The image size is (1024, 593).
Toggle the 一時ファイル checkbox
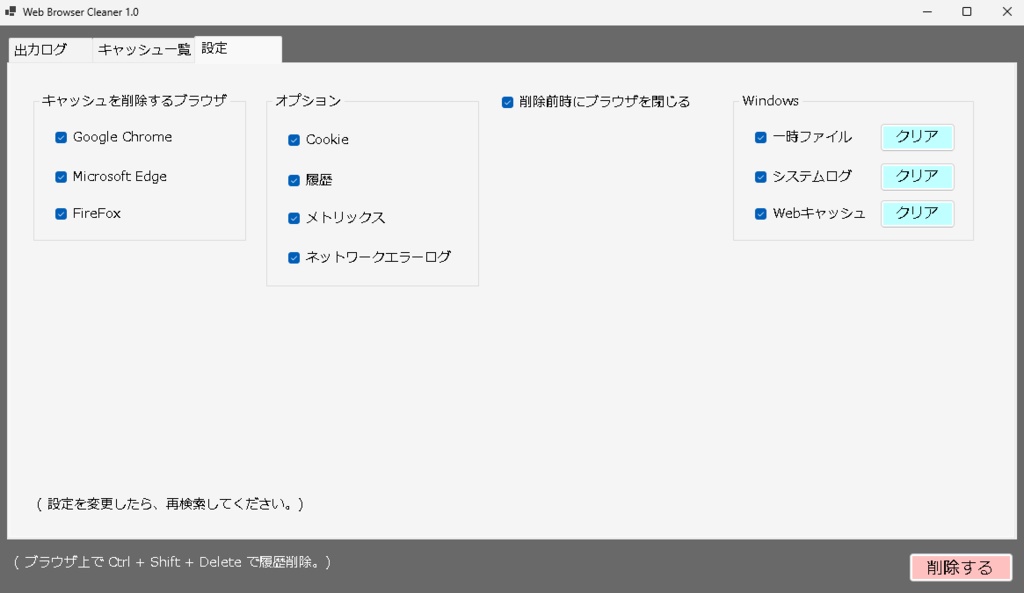[x=760, y=137]
